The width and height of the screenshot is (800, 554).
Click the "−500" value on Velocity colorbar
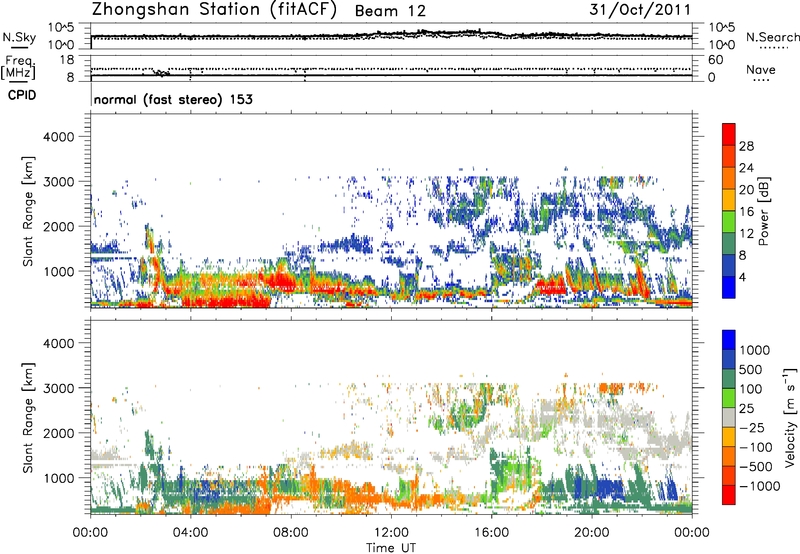[x=756, y=466]
